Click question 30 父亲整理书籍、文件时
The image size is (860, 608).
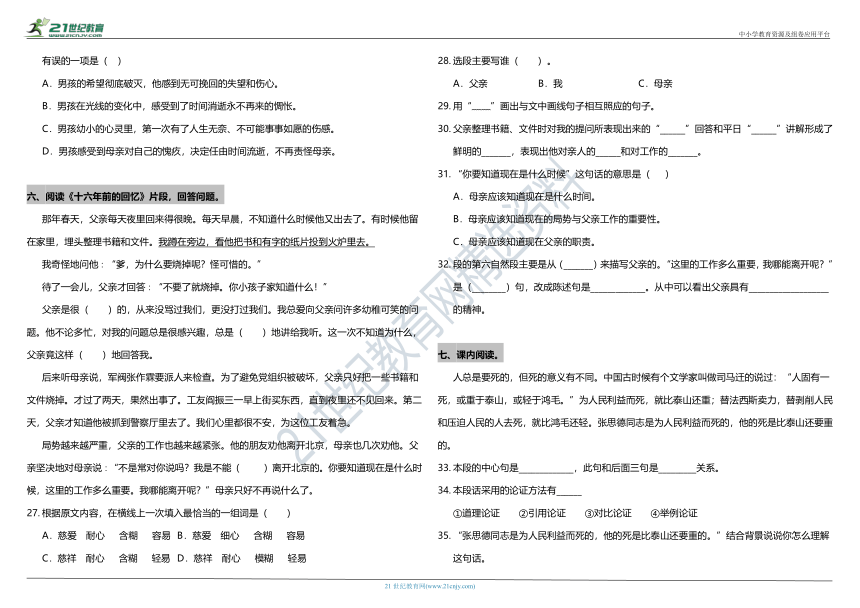(x=635, y=140)
